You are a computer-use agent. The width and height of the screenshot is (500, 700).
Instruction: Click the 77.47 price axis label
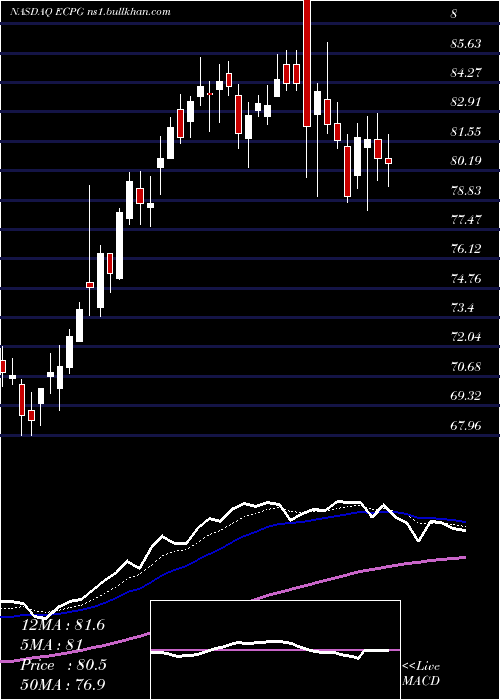(x=466, y=220)
